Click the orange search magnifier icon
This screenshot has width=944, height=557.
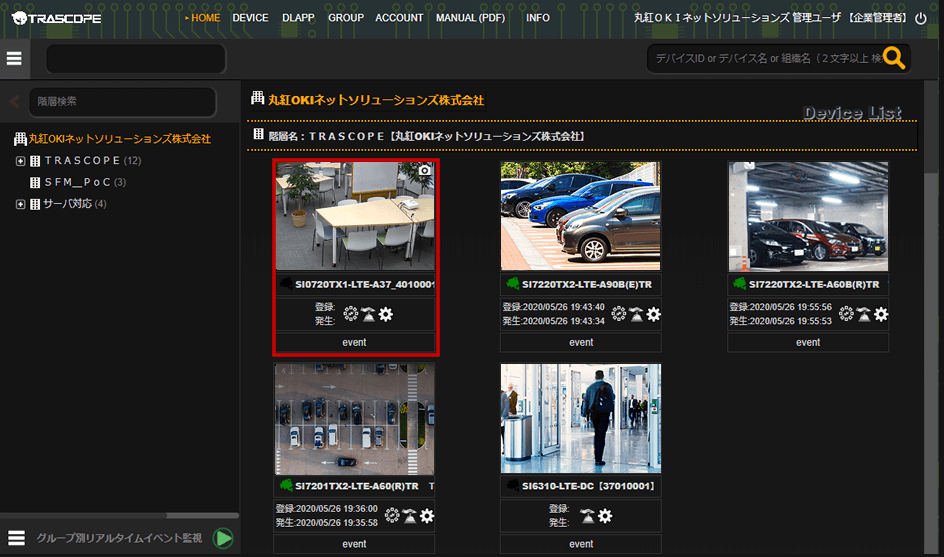point(893,59)
